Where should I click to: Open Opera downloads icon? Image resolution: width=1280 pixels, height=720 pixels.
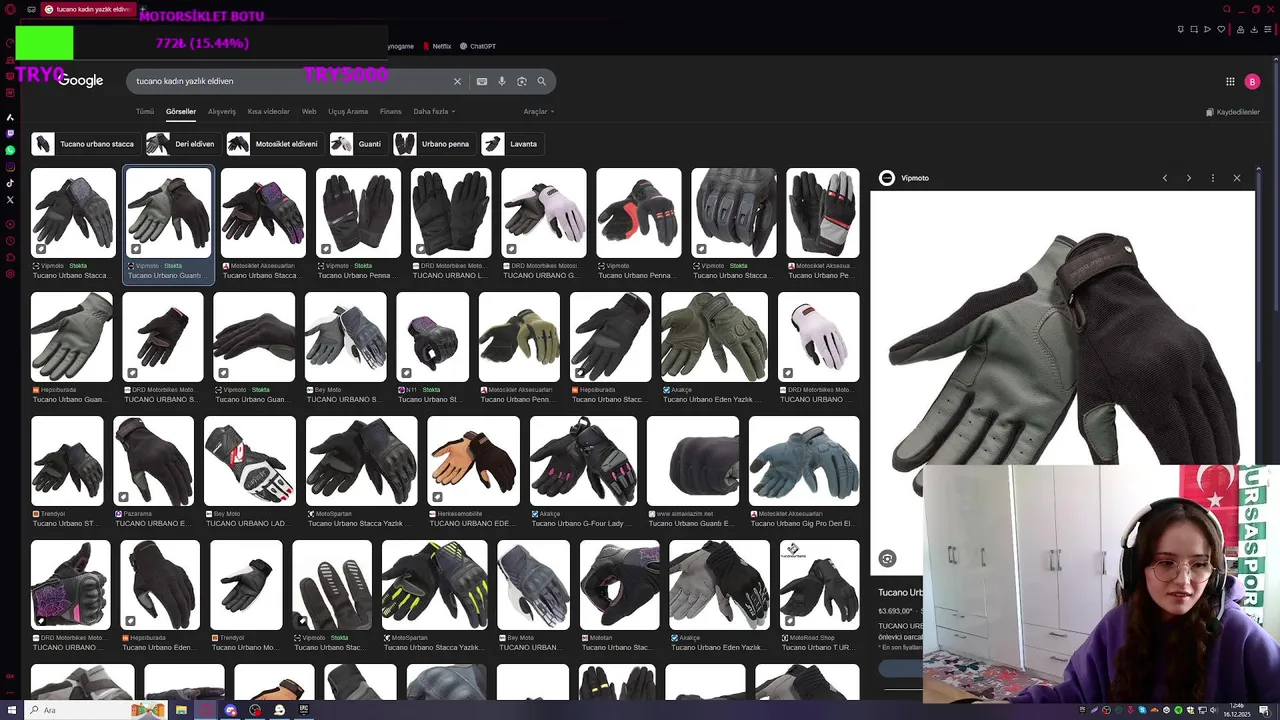pos(1254,29)
